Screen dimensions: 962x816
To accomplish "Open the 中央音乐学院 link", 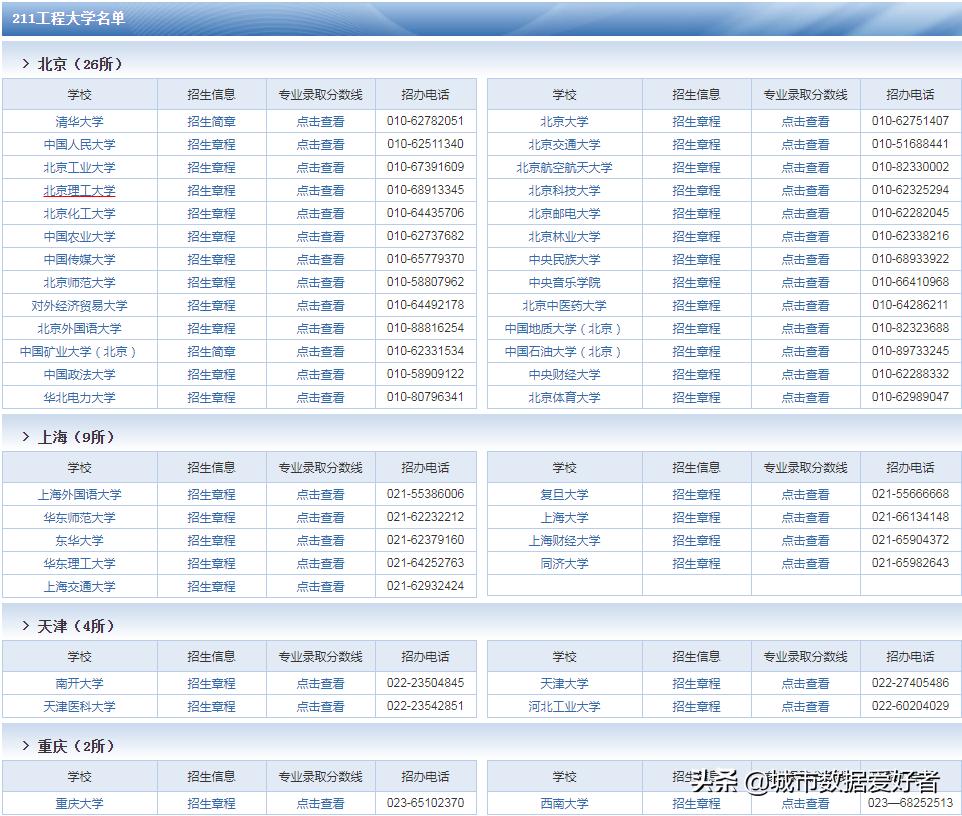I will 564,283.
